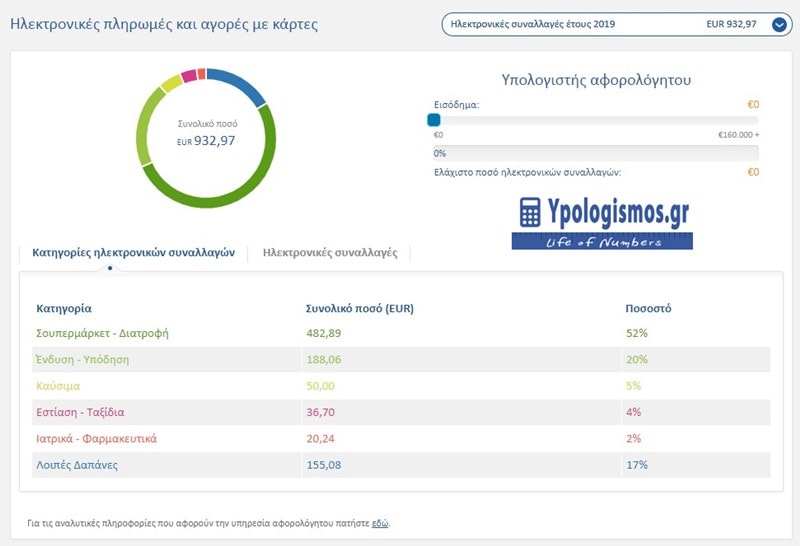The height and width of the screenshot is (546, 800).
Task: Select the Ιατρικά - Φαρμακευτικά category
Action: [x=96, y=439]
